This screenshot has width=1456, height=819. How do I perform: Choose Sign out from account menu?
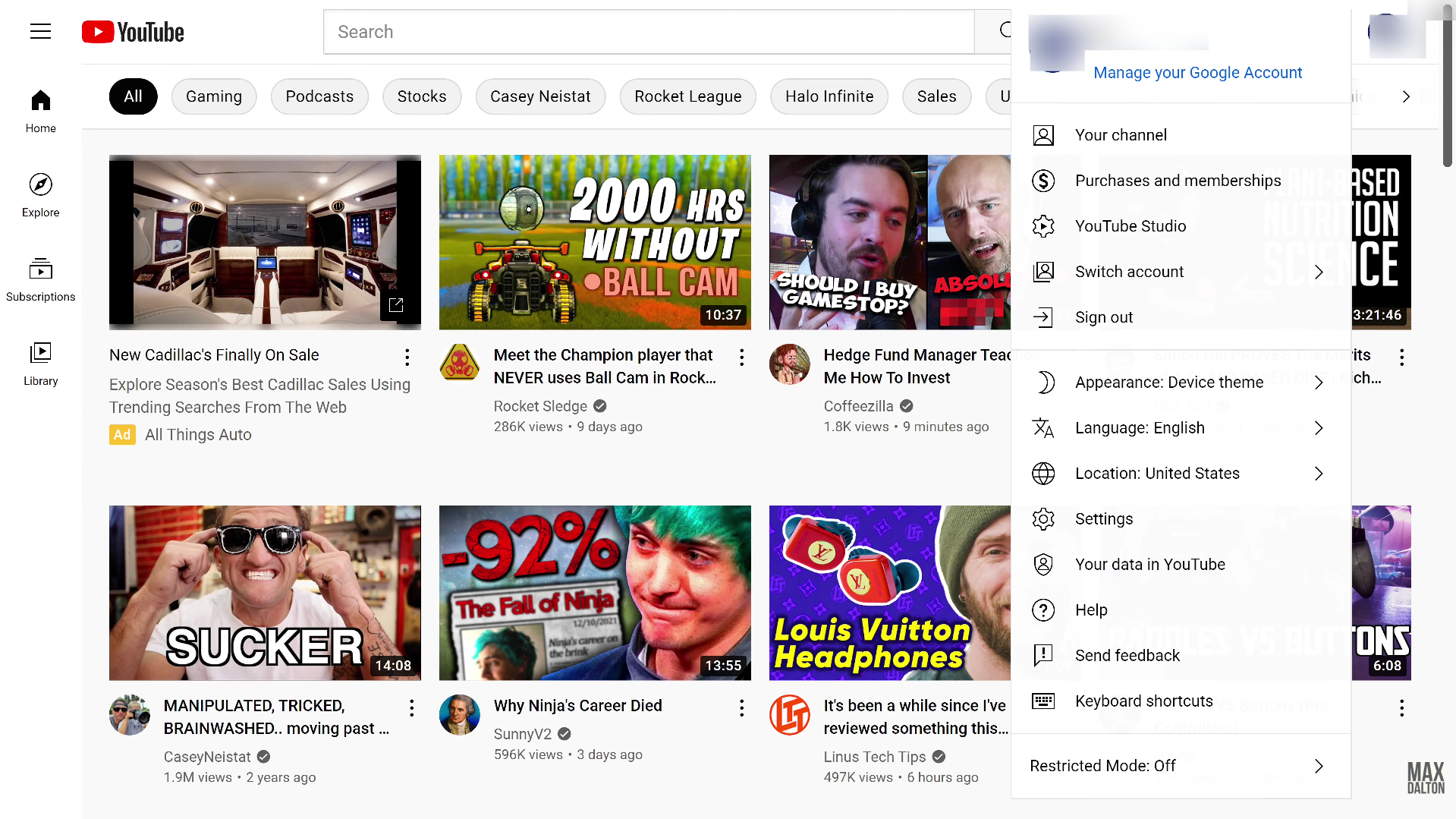1181,317
